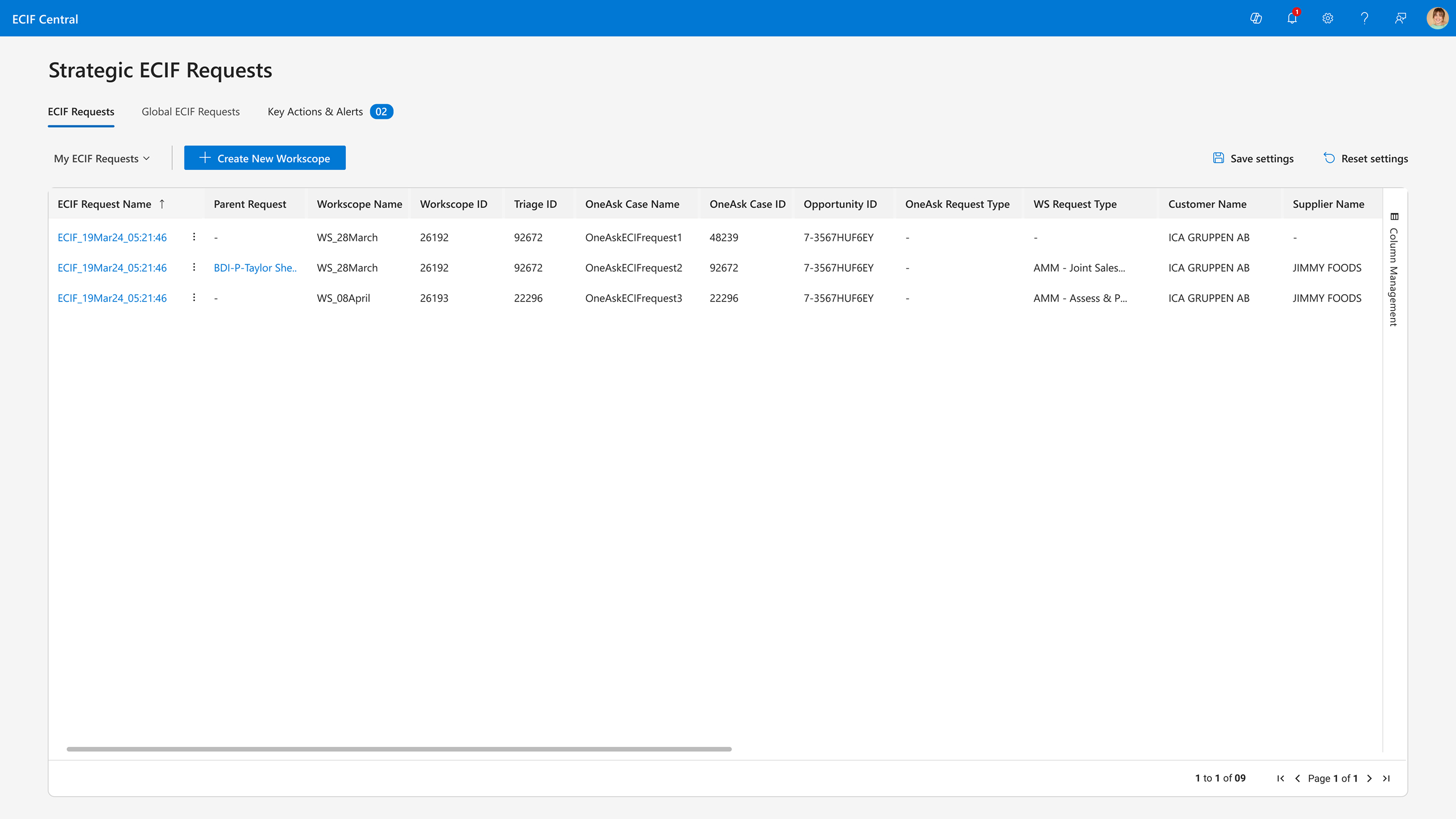Go to the last page of results
1456x819 pixels.
[x=1386, y=779]
